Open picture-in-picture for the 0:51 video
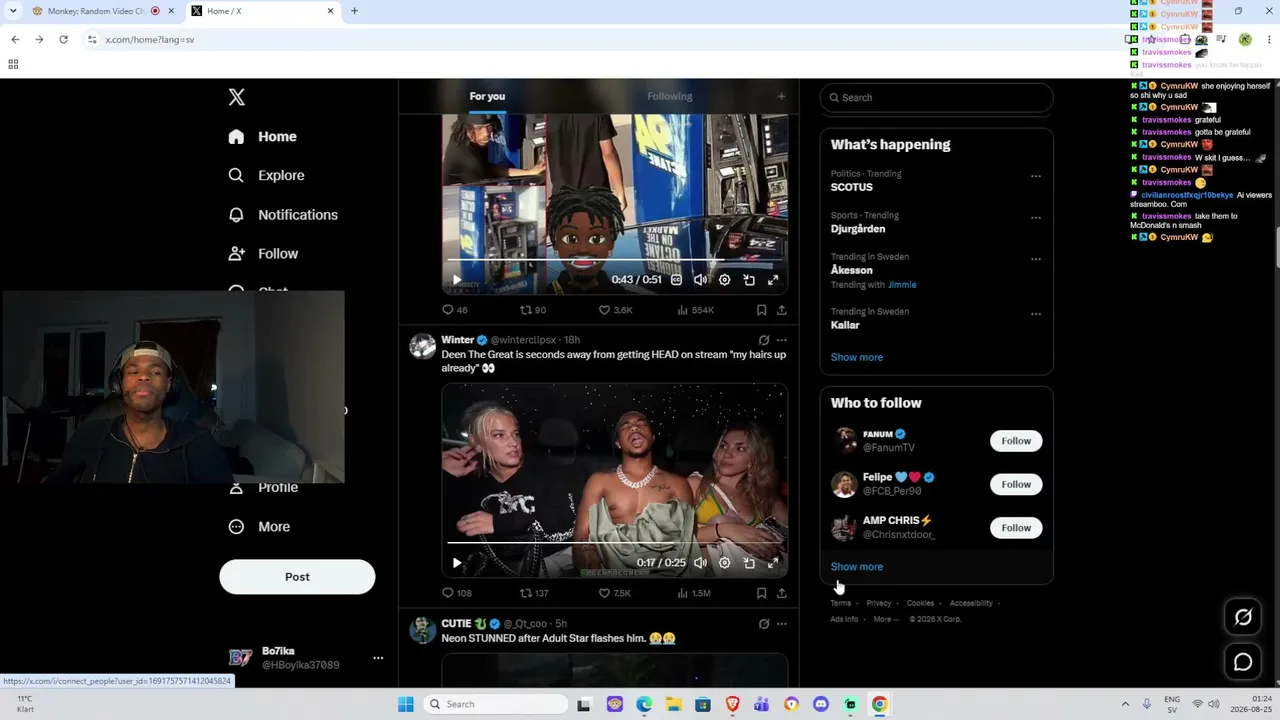The height and width of the screenshot is (720, 1280). (x=749, y=280)
